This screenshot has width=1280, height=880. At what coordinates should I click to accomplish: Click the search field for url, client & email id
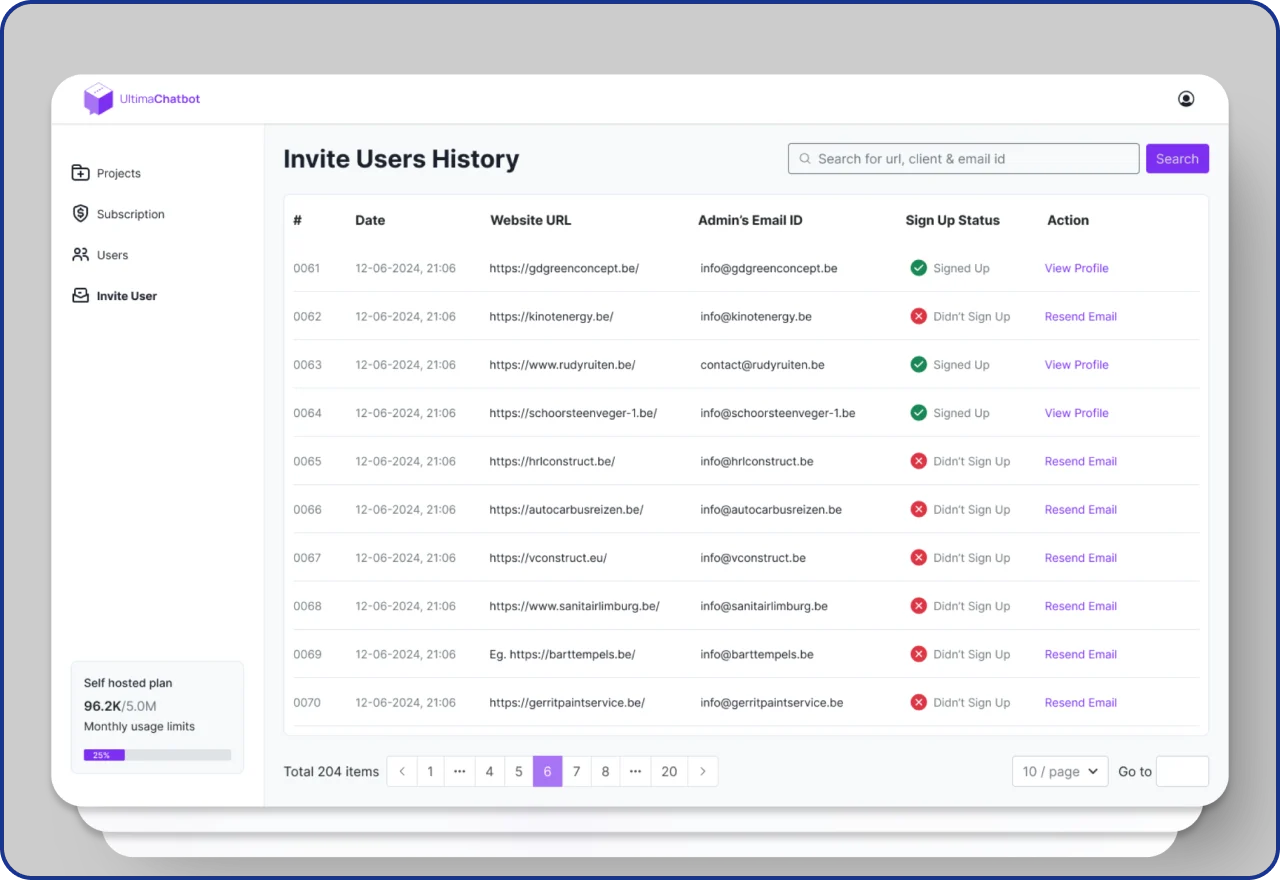point(963,159)
